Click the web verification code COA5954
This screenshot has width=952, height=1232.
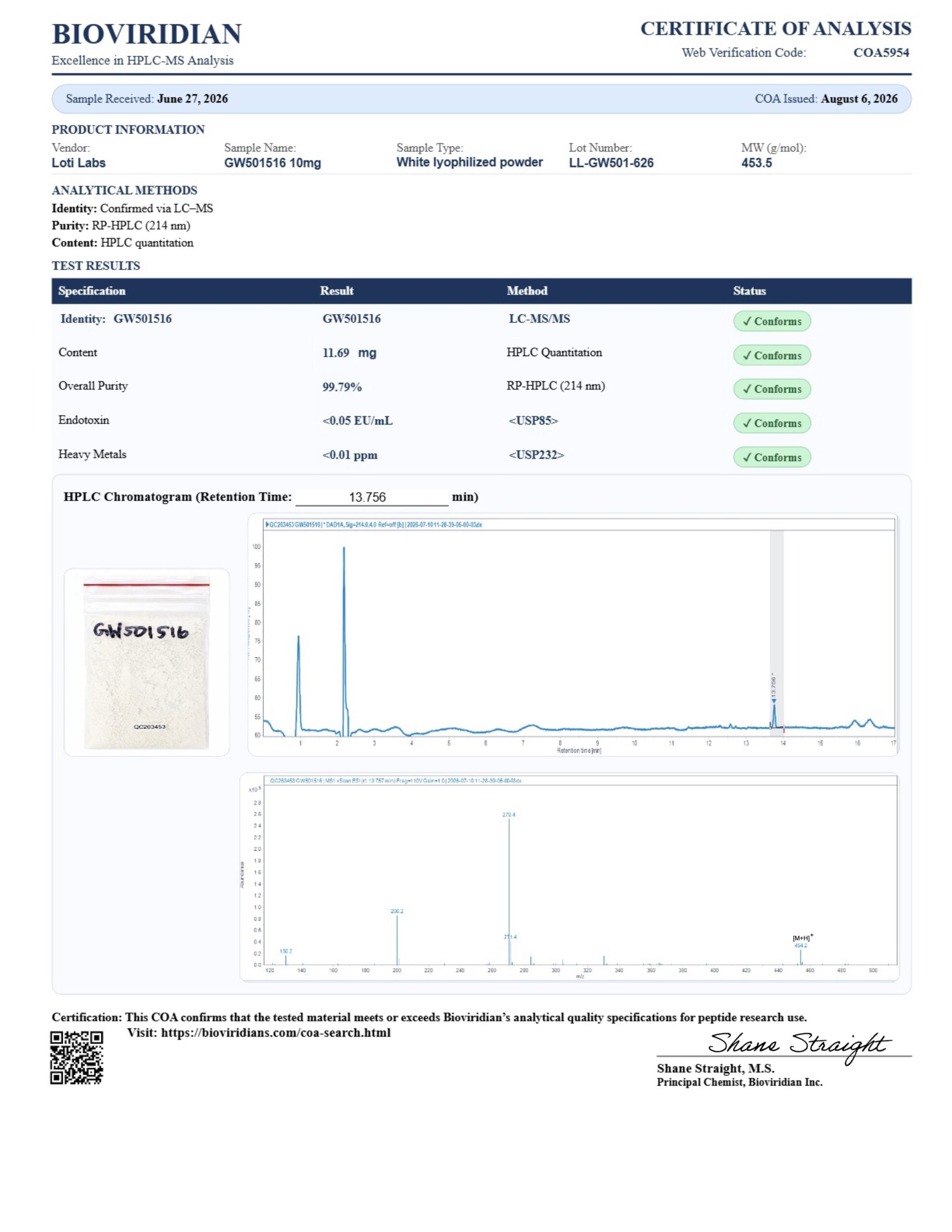click(x=881, y=52)
